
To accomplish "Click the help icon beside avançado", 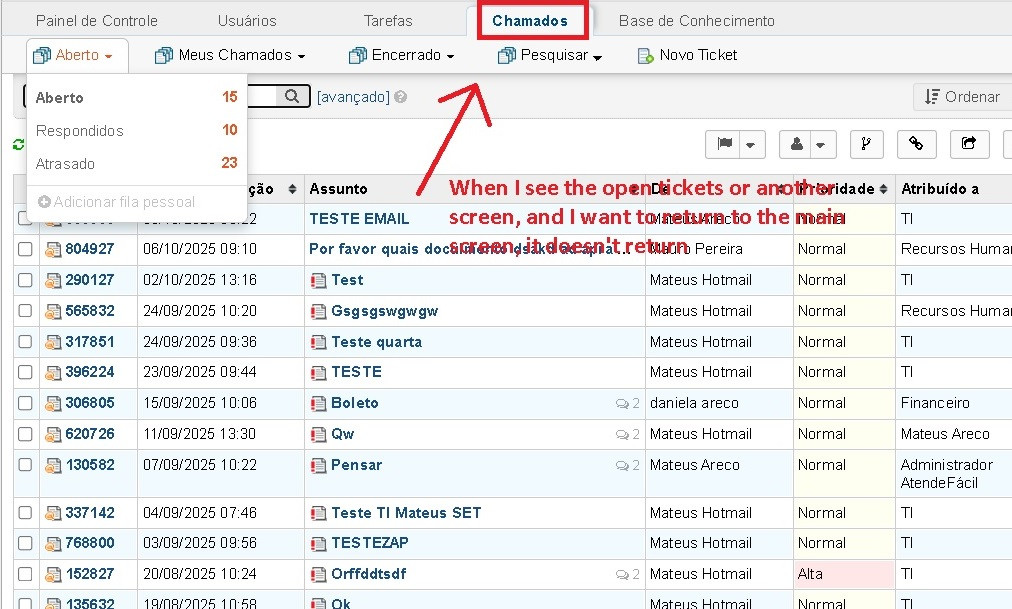I will [x=401, y=97].
